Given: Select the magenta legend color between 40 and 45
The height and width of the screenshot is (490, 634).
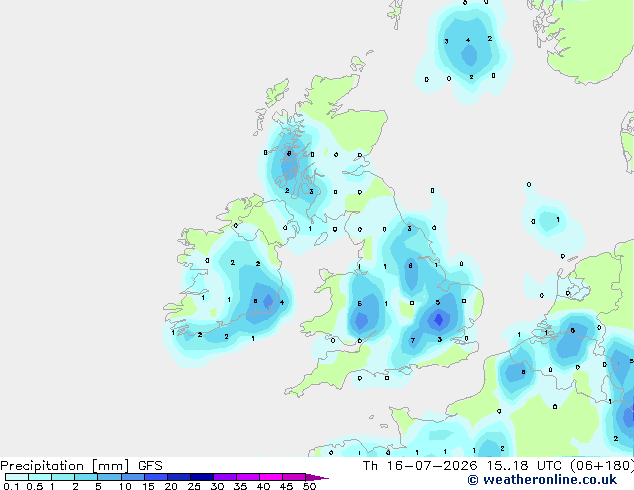Looking at the screenshot, I should 271,477.
